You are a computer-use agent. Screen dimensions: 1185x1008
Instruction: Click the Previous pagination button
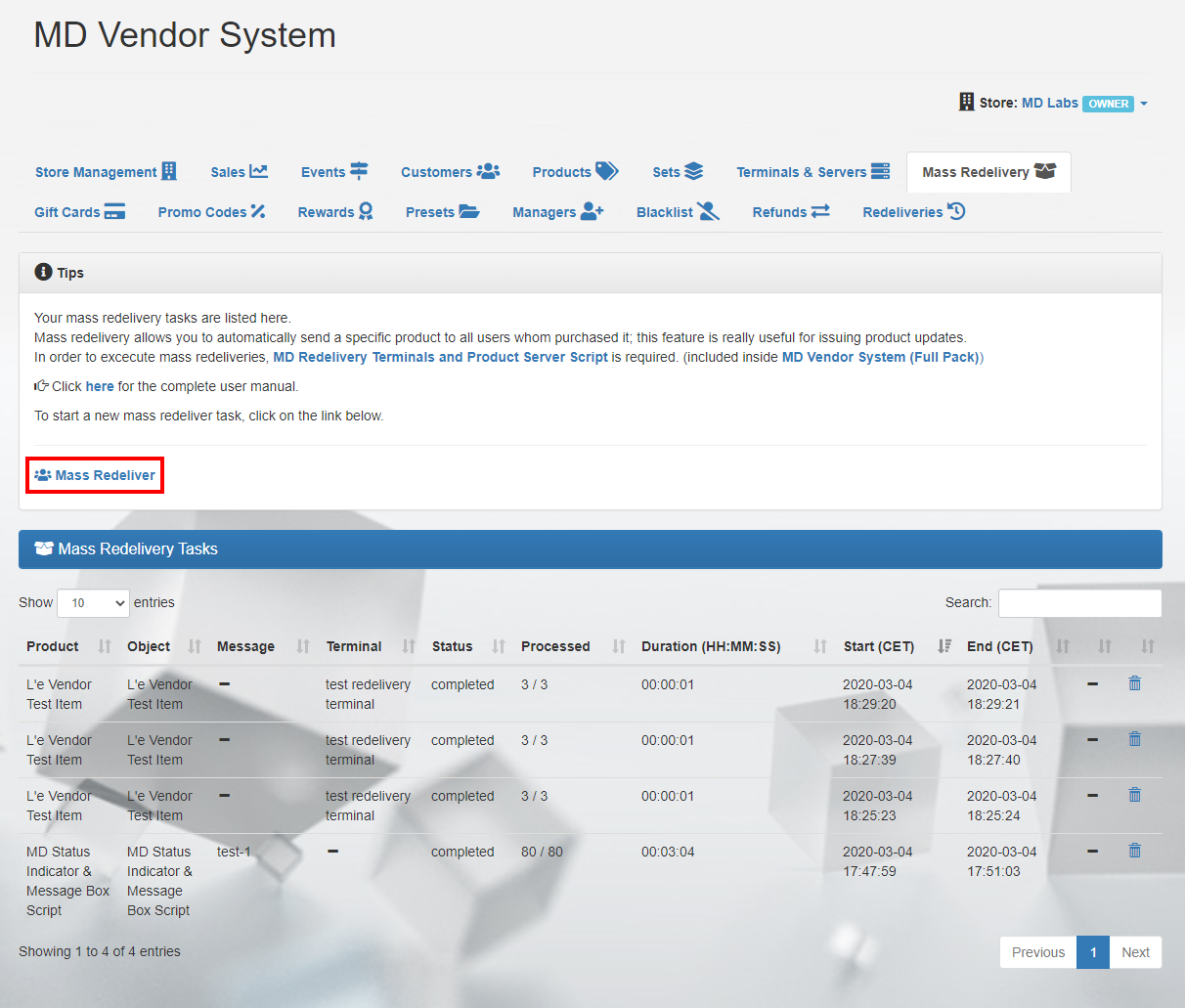pos(1037,952)
